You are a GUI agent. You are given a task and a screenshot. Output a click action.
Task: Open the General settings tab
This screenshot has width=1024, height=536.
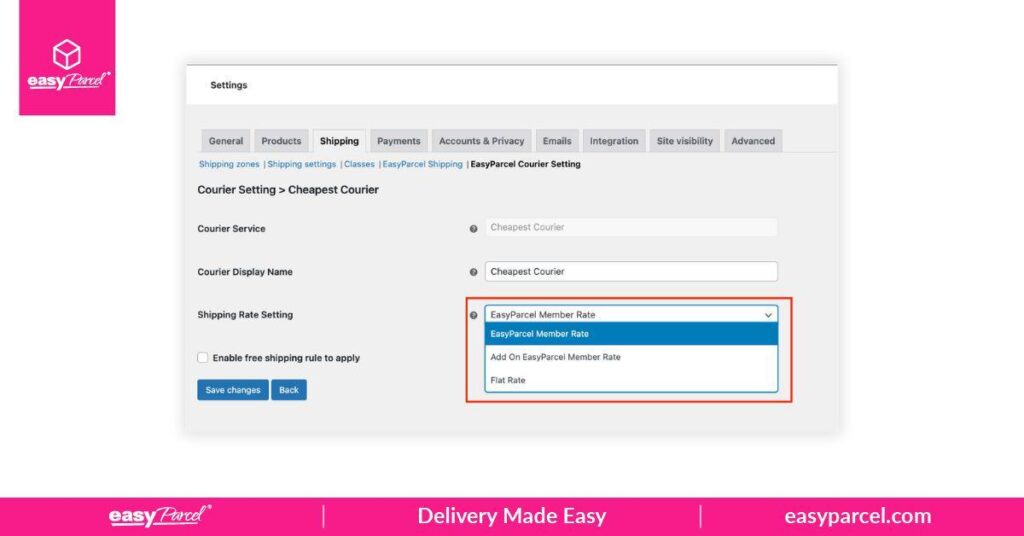pyautogui.click(x=225, y=141)
